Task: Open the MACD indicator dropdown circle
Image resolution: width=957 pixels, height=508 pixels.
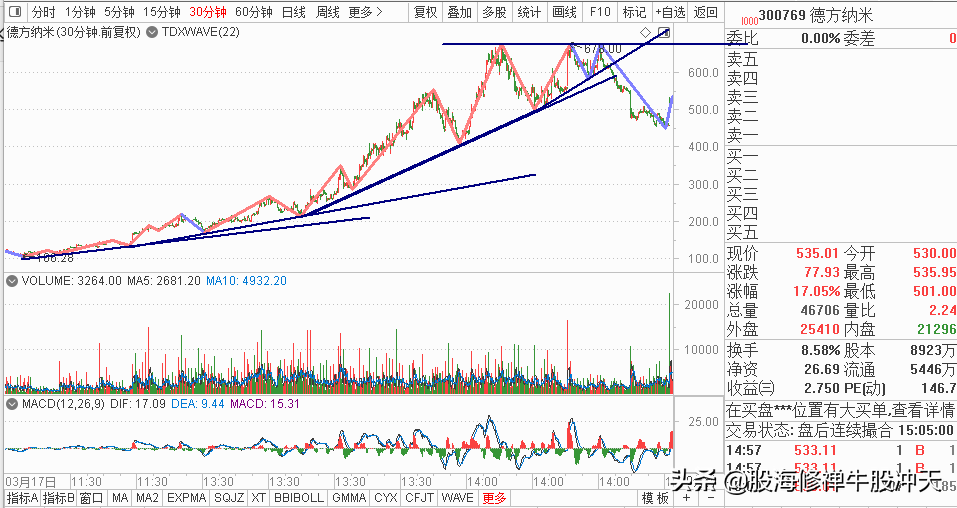Action: [x=11, y=404]
